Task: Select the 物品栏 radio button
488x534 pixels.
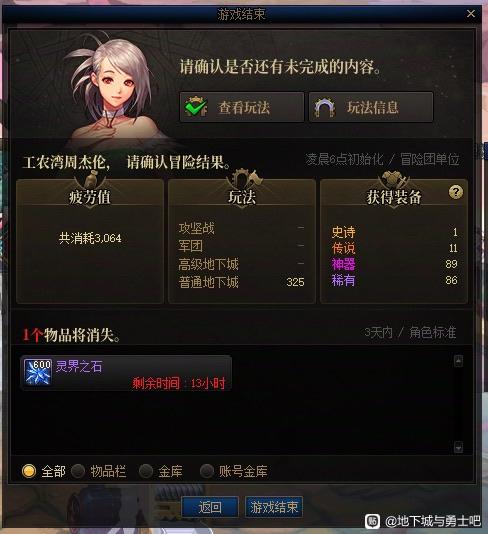Action: 78,471
